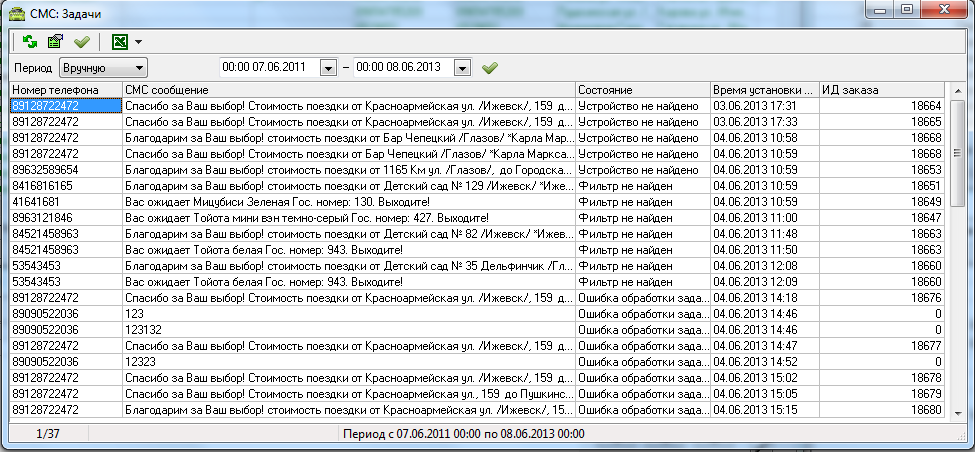
Task: Sort by 'СМС сообщение' column header
Action: (348, 90)
